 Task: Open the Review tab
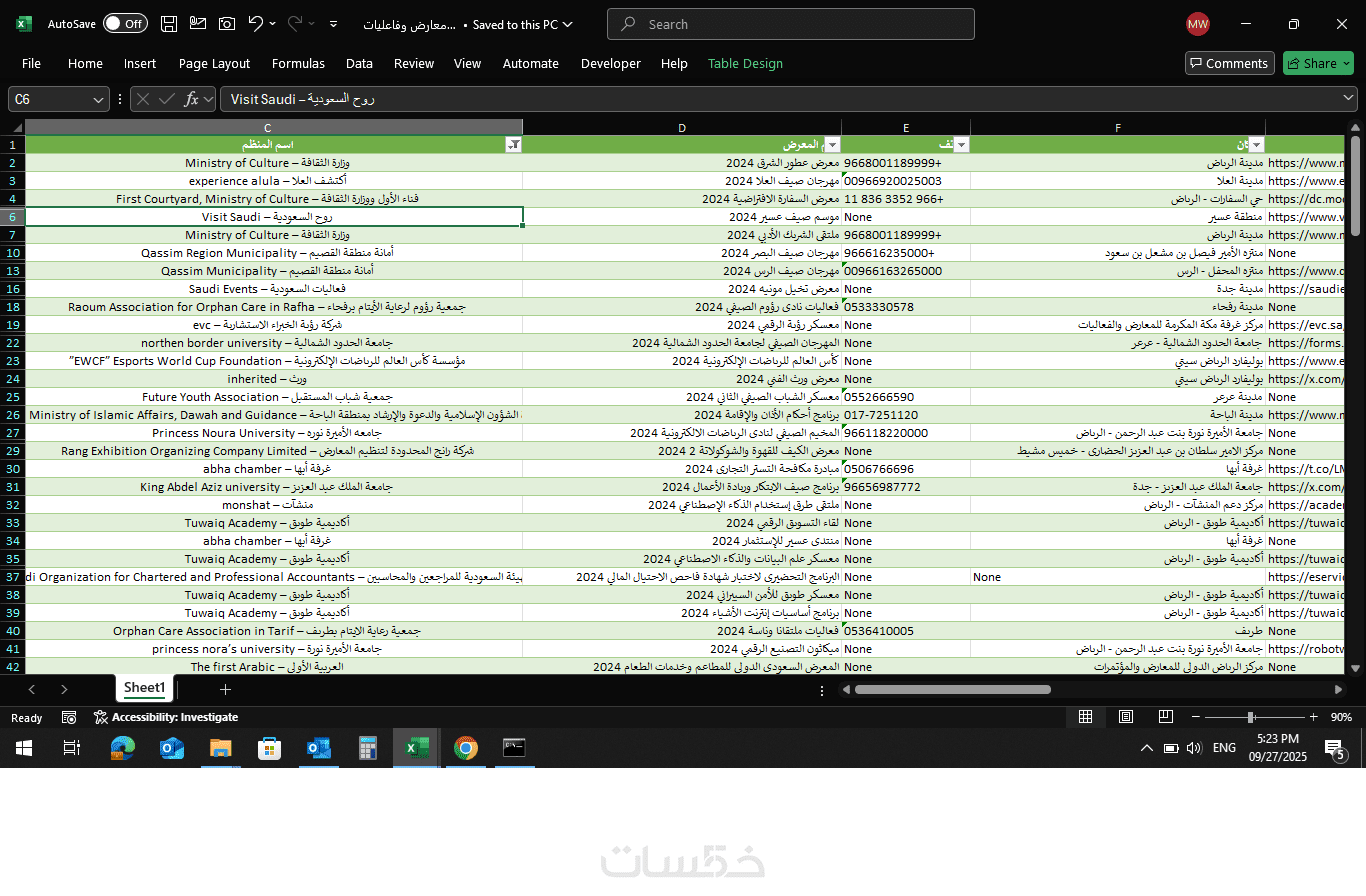pos(413,63)
